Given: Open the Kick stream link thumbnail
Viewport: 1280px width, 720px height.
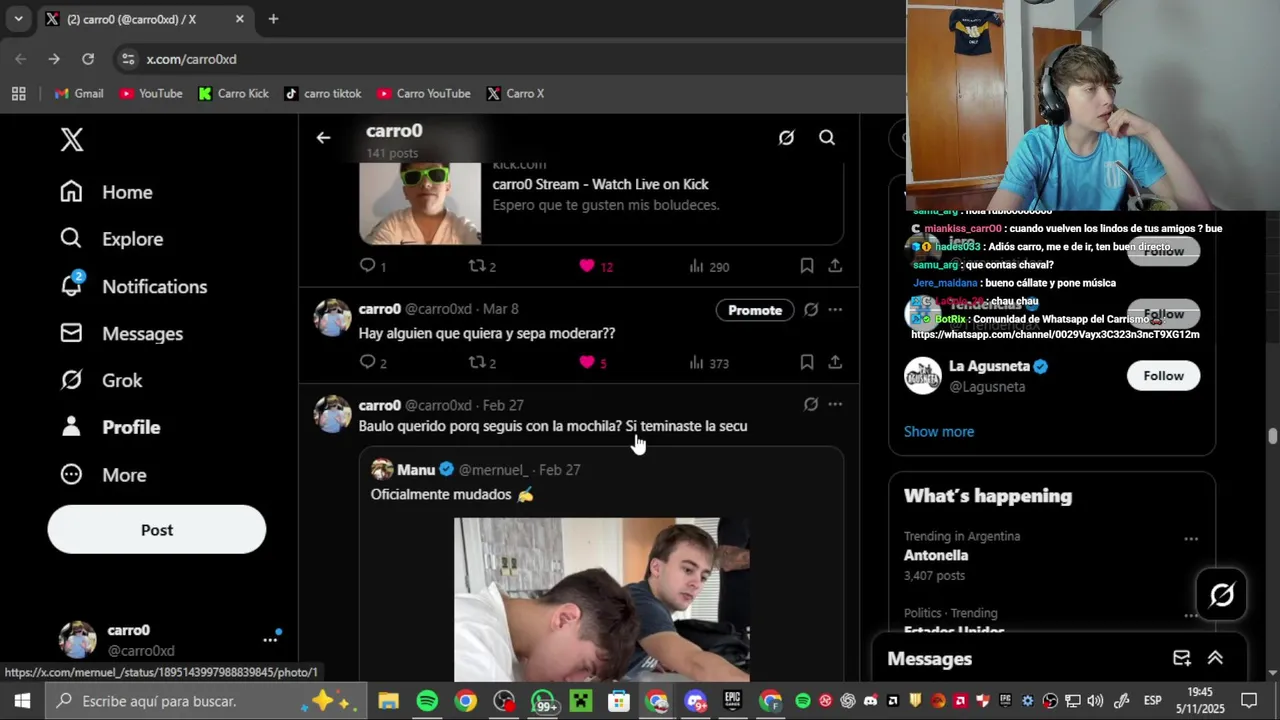Looking at the screenshot, I should 420,203.
